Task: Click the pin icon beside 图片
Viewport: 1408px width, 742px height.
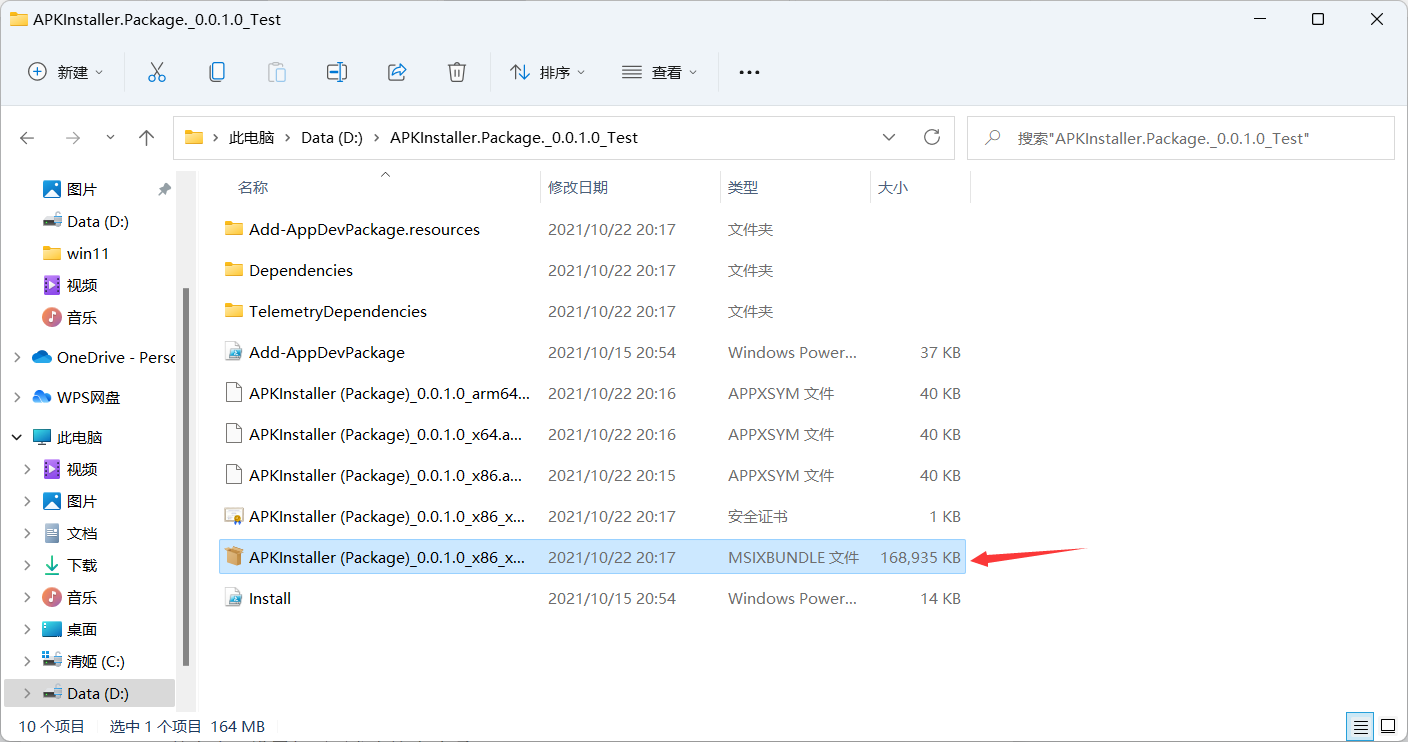Action: click(x=164, y=189)
